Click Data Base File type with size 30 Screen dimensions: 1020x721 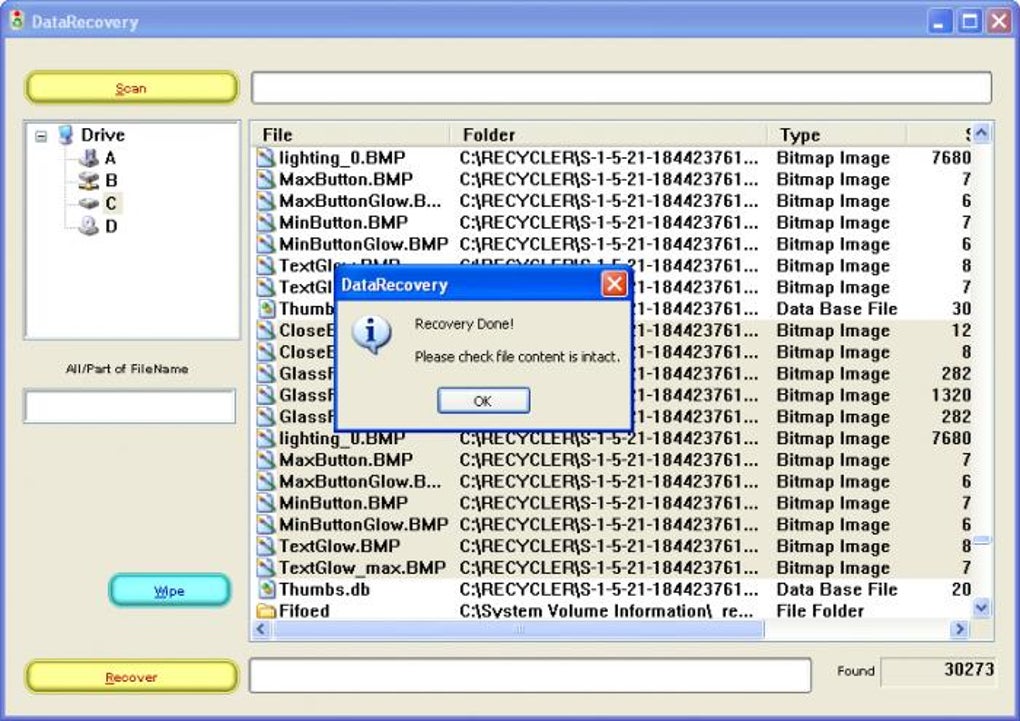click(837, 308)
